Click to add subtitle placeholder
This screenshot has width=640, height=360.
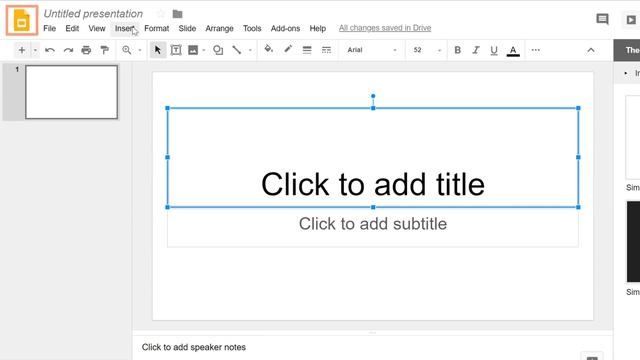pos(373,224)
